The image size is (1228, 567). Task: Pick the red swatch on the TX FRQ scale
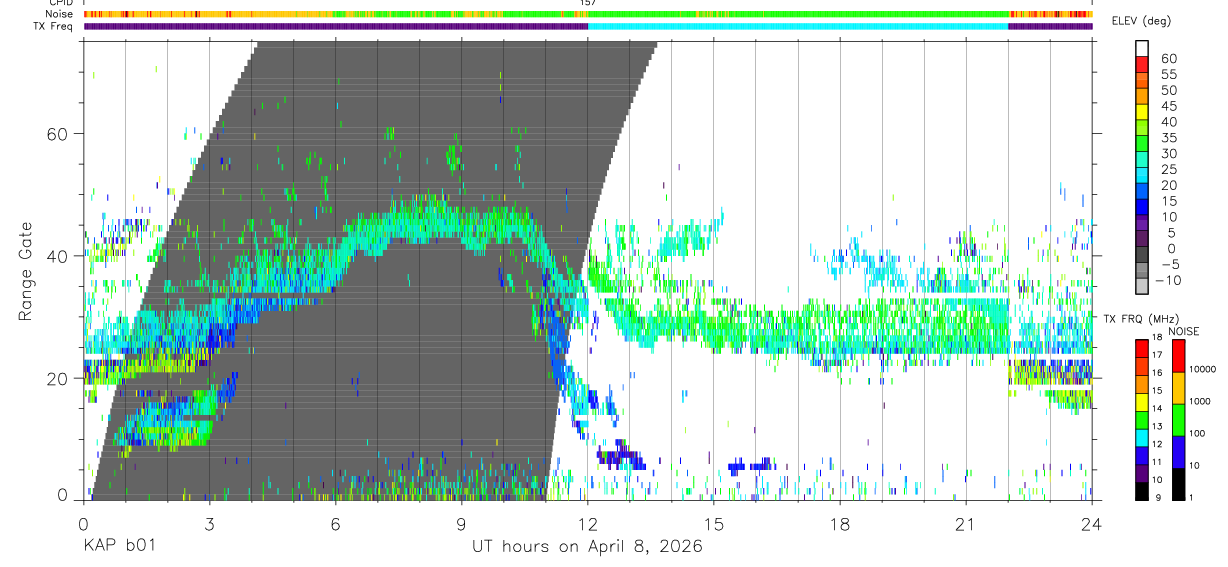coord(1142,348)
